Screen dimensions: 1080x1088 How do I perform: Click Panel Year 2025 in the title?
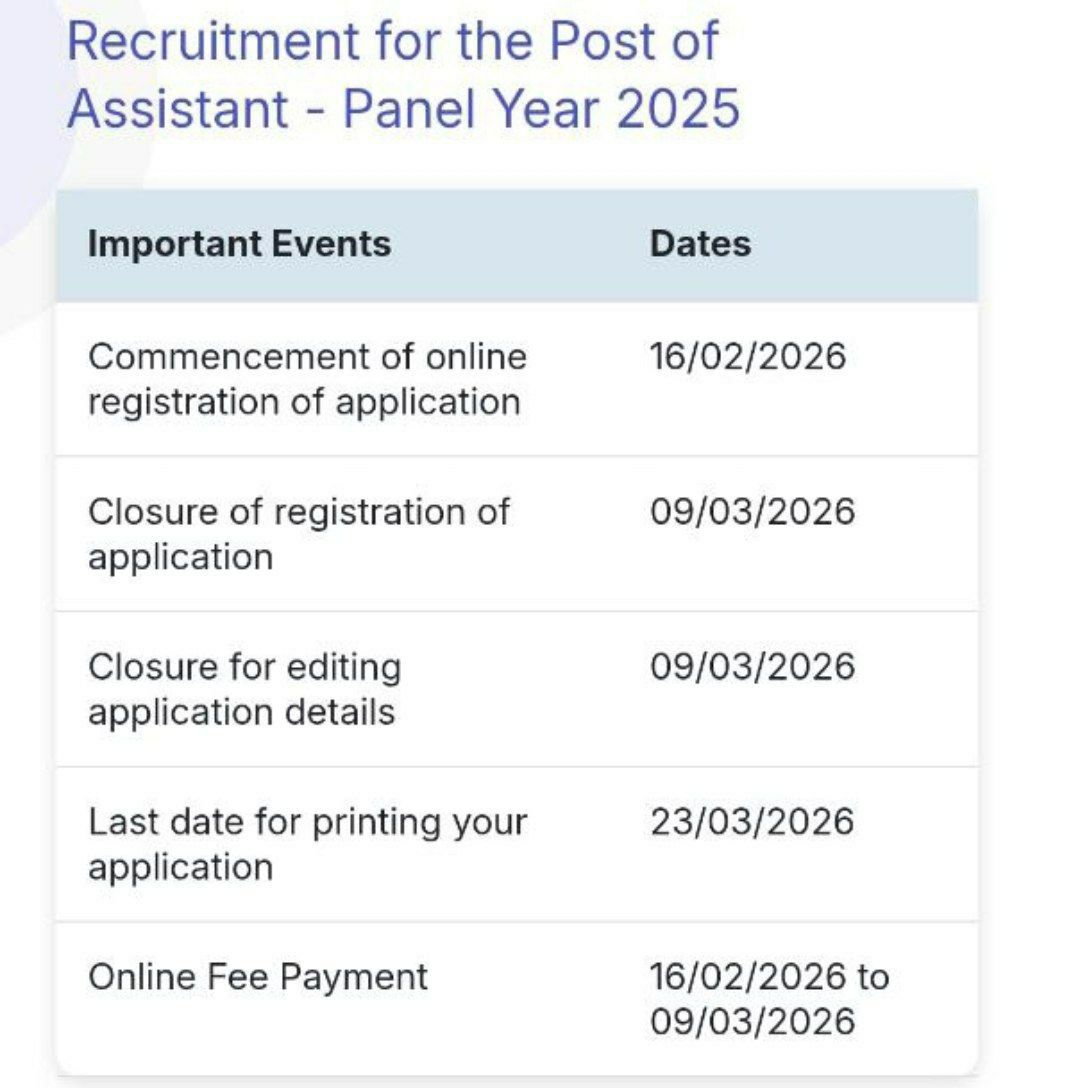[x=541, y=108]
